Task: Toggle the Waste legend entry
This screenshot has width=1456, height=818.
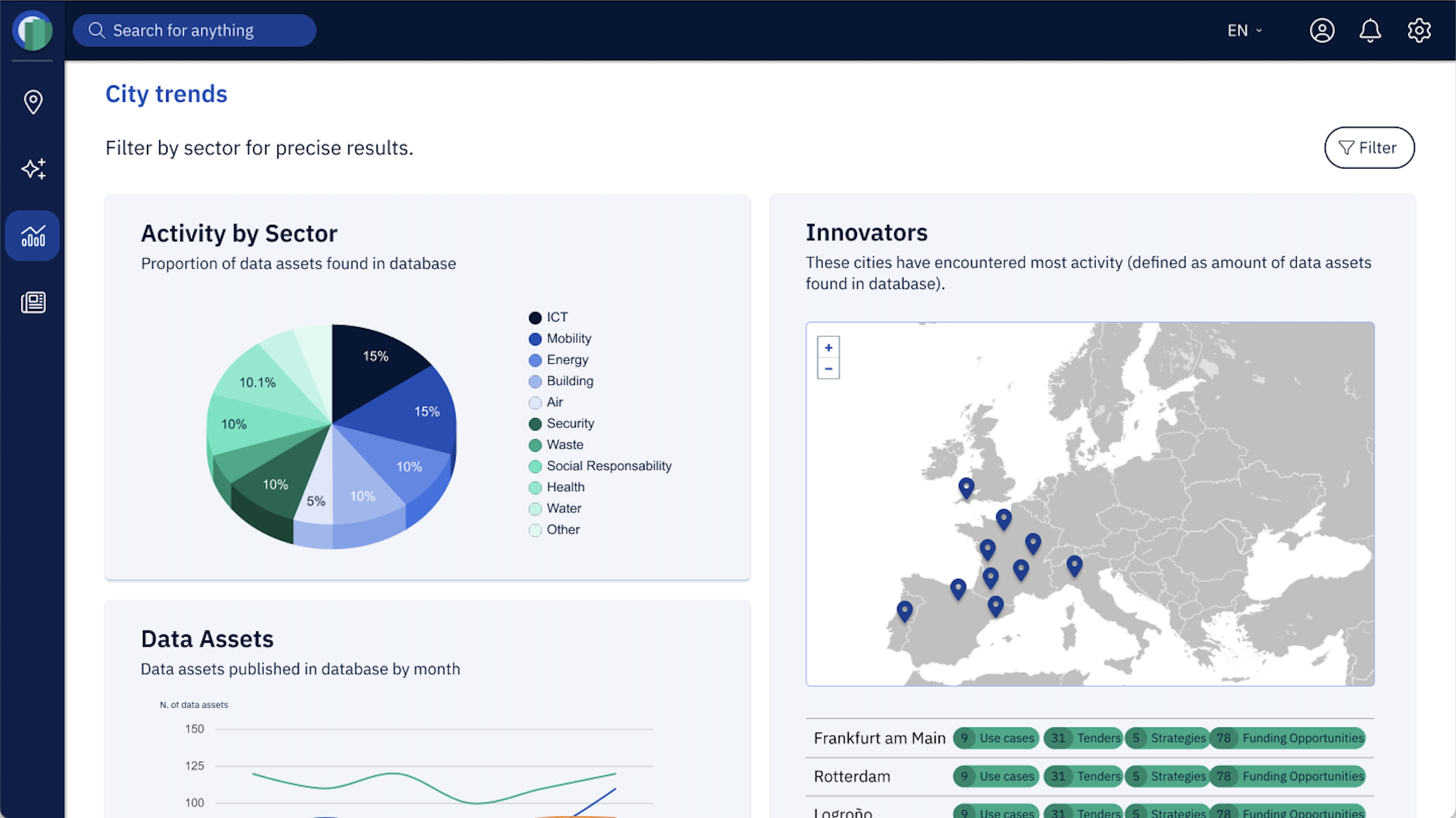Action: click(556, 445)
